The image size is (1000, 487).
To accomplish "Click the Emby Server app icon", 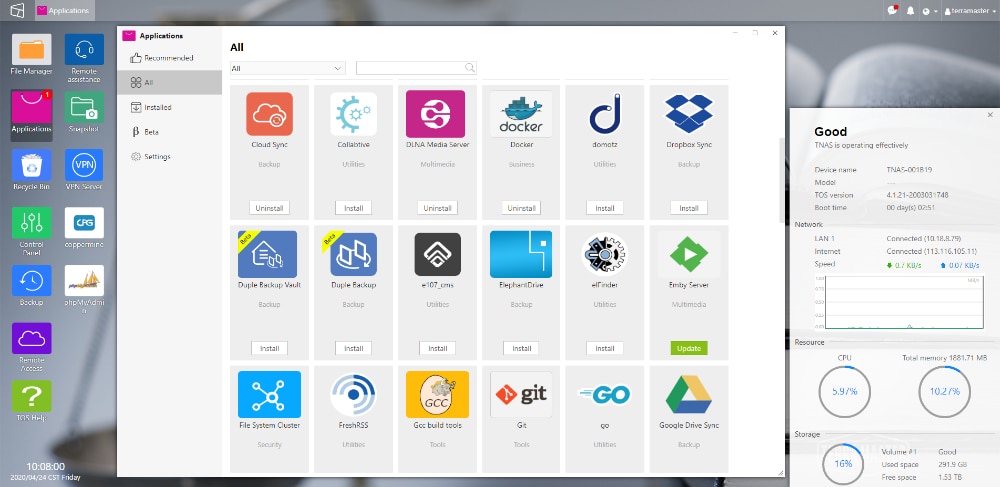I will pos(689,254).
